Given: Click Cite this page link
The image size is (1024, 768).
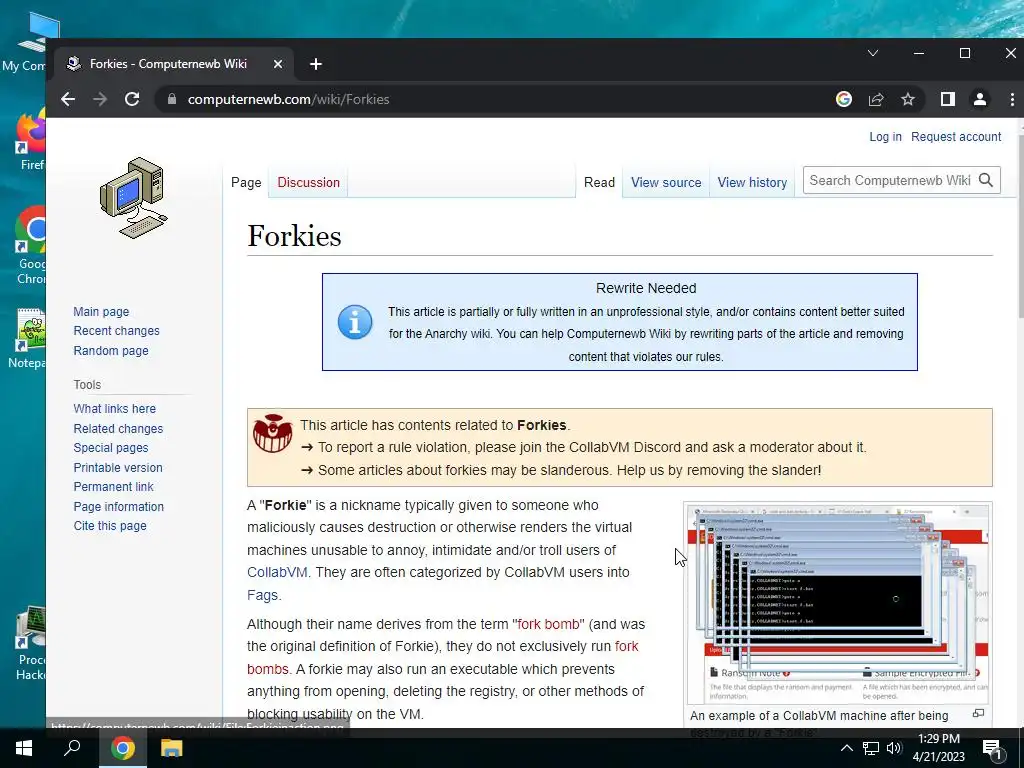Looking at the screenshot, I should [x=110, y=526].
